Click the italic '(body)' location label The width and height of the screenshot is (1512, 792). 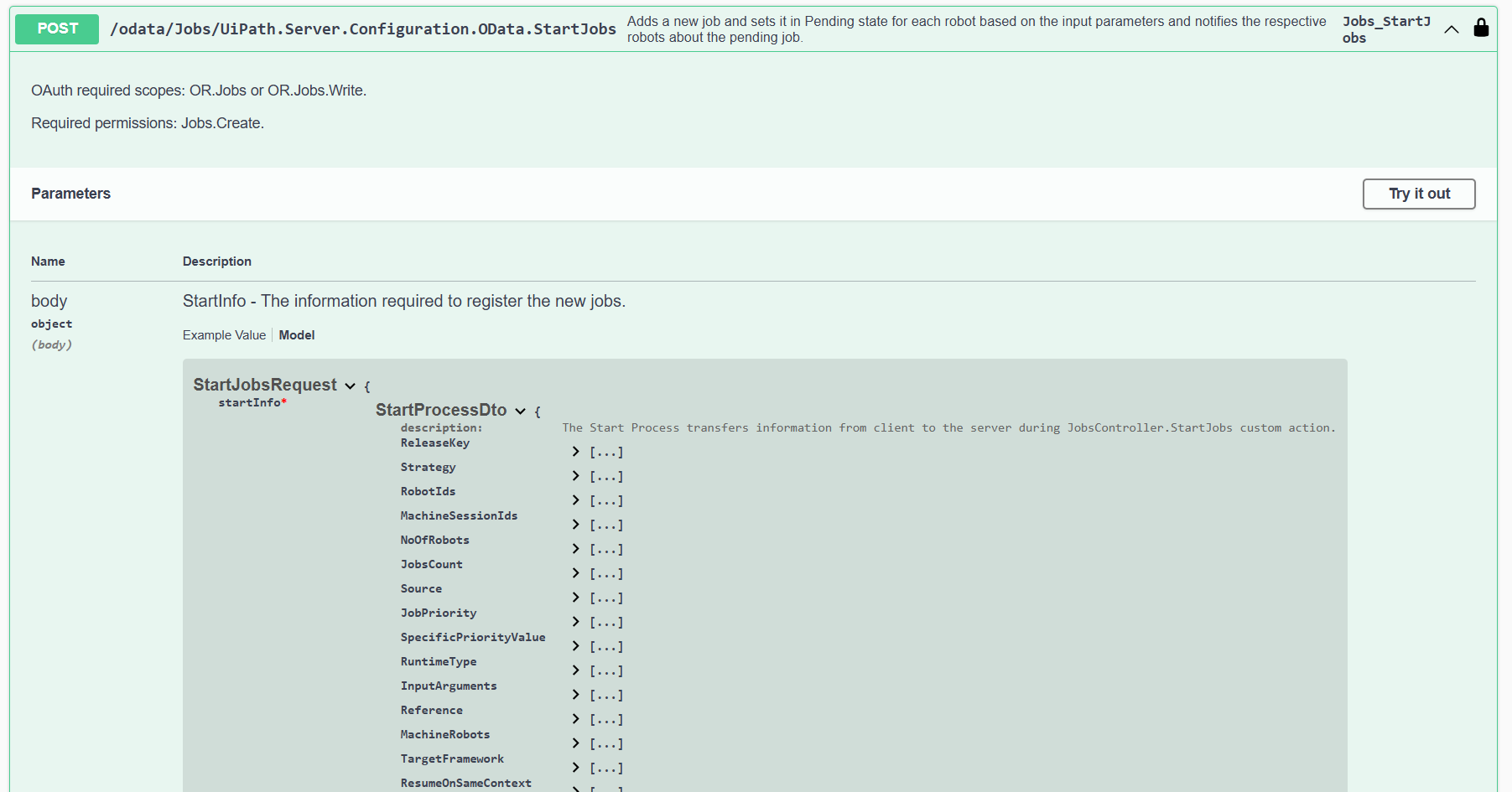pyautogui.click(x=52, y=344)
